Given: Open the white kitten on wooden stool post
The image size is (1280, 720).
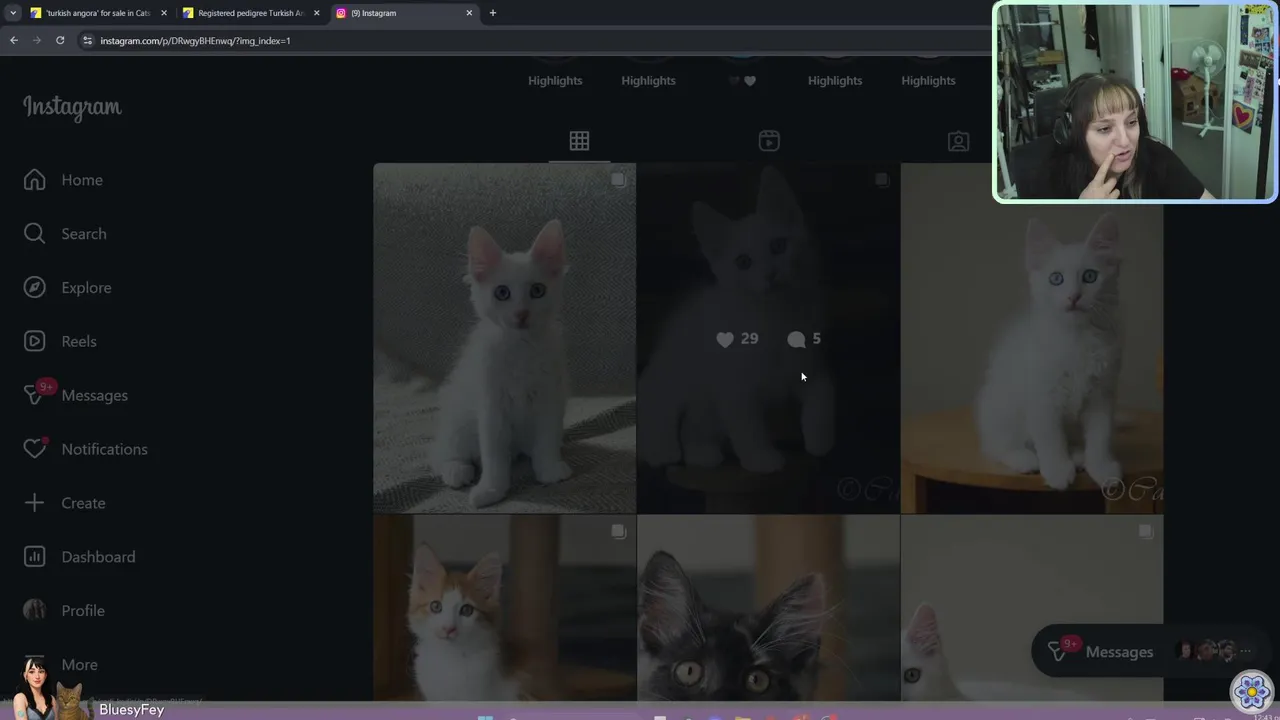Looking at the screenshot, I should coord(1032,338).
